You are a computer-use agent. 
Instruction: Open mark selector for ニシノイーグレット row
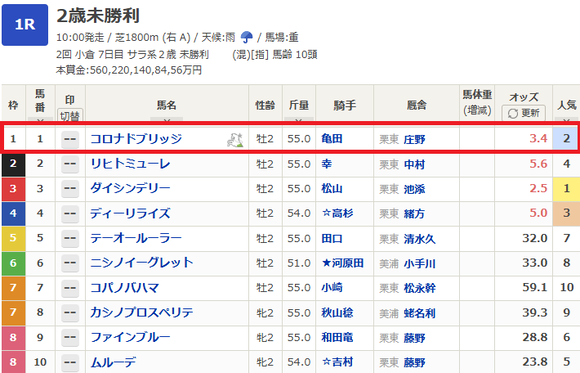pyautogui.click(x=70, y=263)
